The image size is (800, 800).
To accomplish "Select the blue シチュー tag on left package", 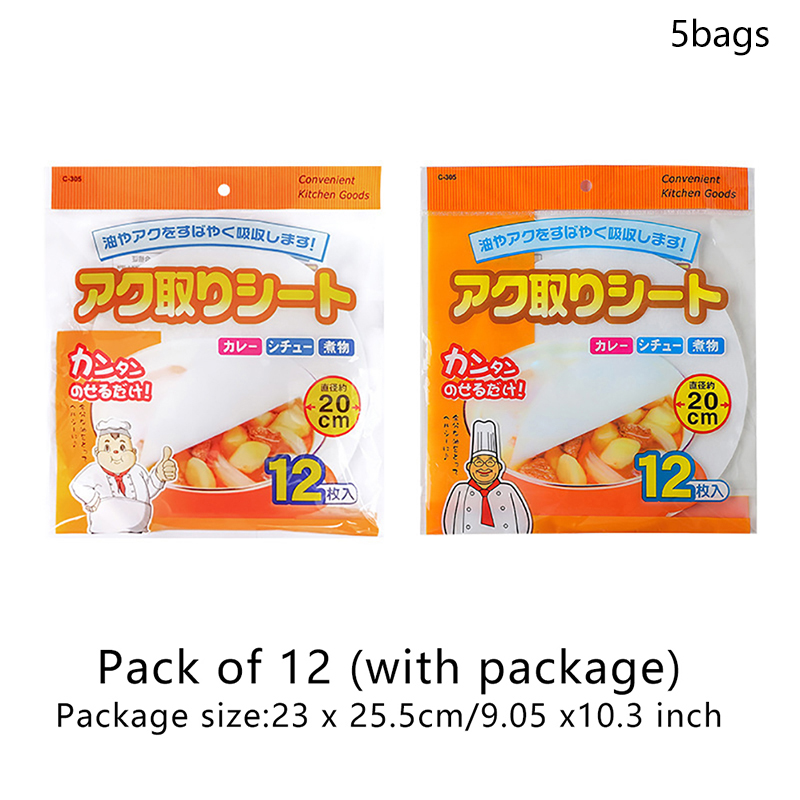I will tap(289, 346).
